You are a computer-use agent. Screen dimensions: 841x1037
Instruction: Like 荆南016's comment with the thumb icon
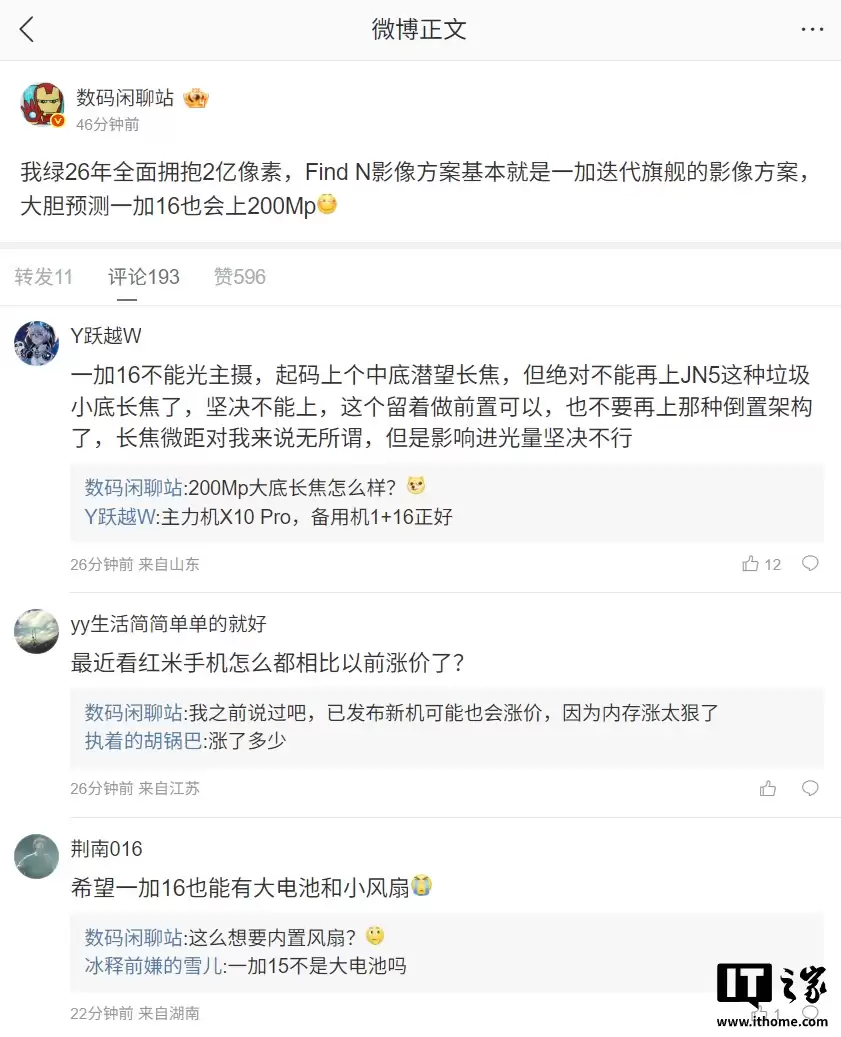[761, 1012]
